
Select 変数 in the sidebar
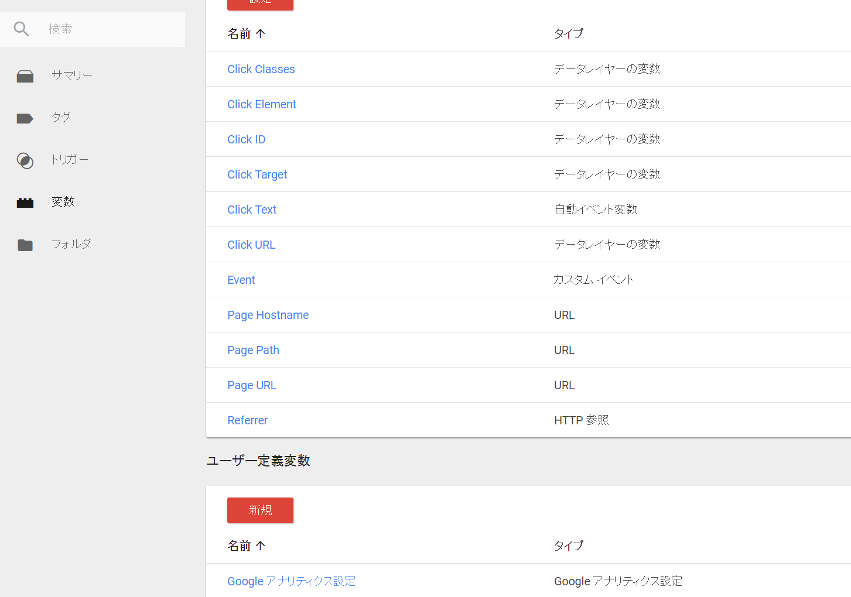click(62, 202)
